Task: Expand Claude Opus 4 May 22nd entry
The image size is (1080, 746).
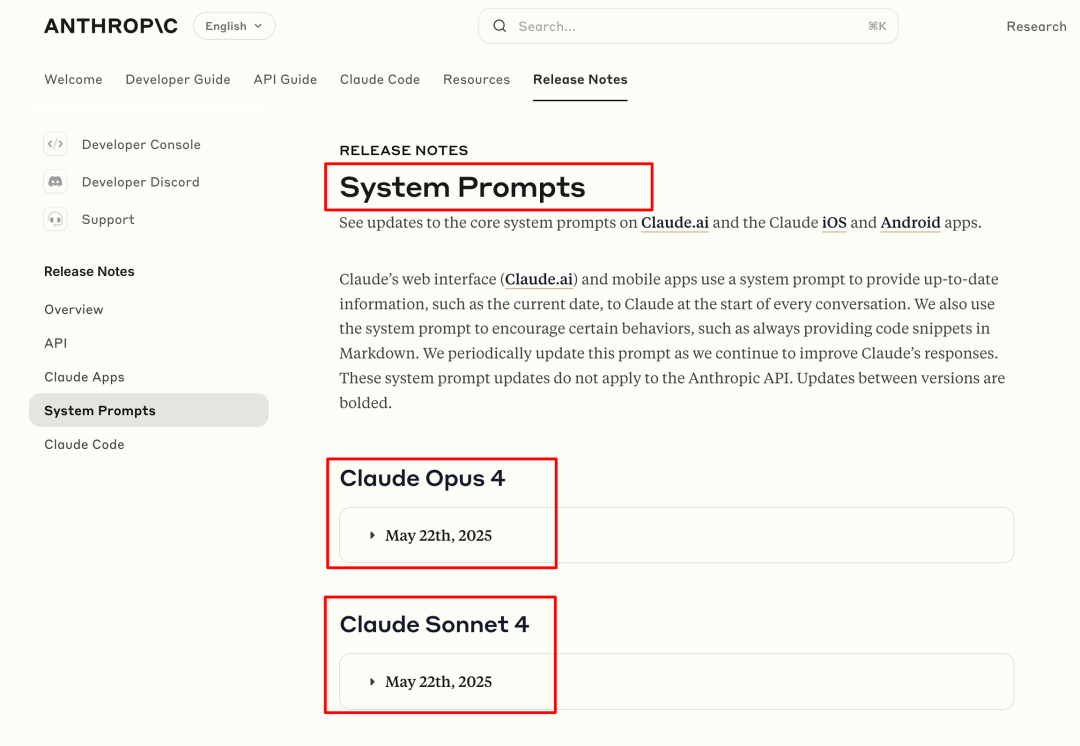Action: click(x=438, y=536)
